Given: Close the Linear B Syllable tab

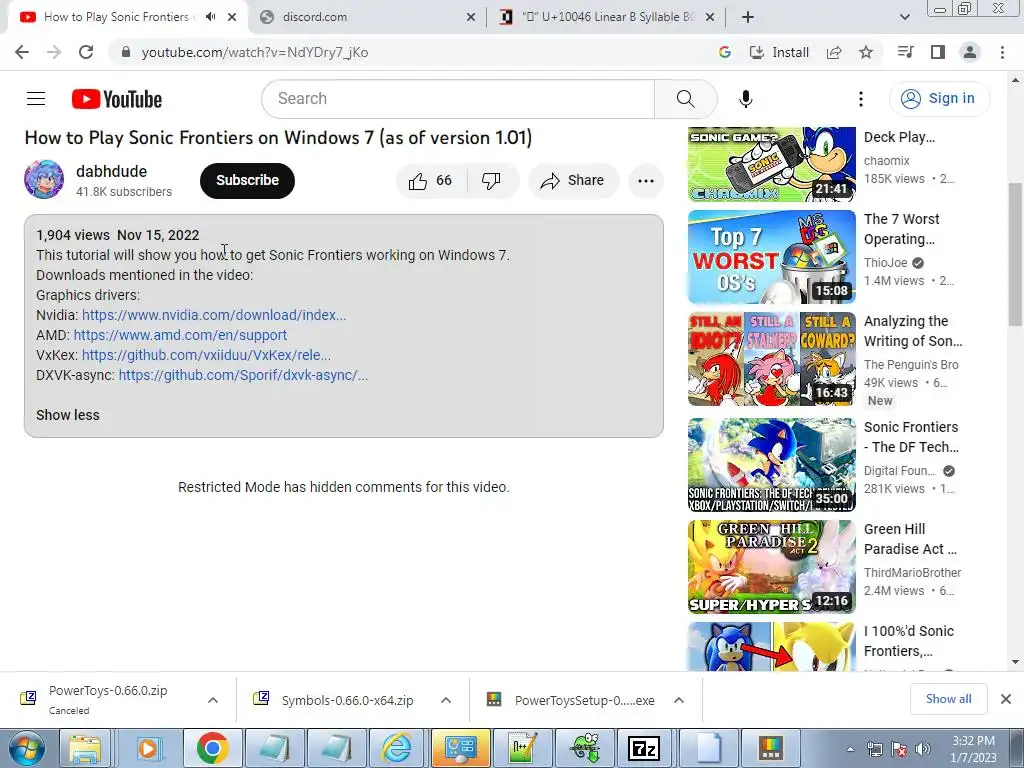Looking at the screenshot, I should click(x=710, y=17).
